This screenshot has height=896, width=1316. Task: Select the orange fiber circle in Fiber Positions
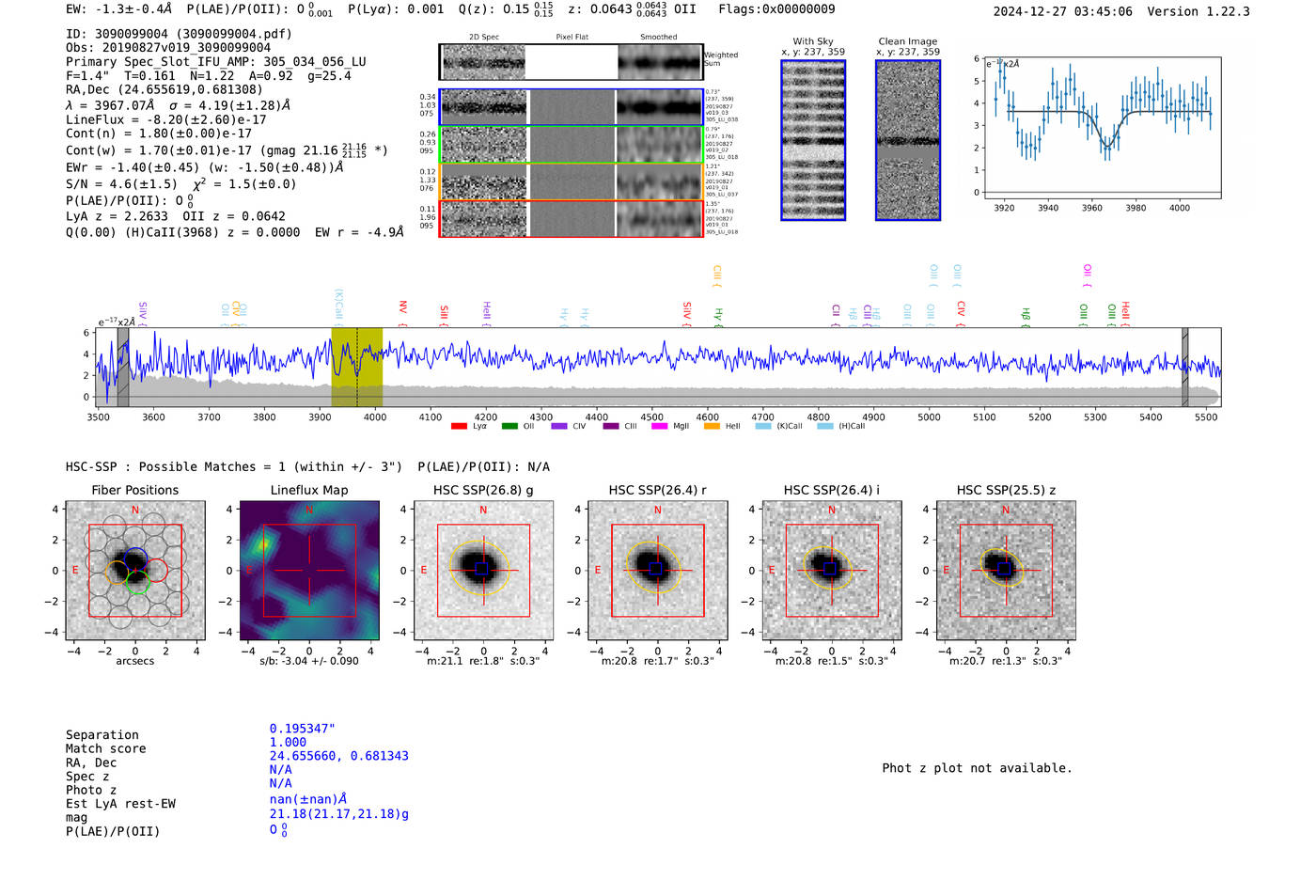(x=117, y=572)
